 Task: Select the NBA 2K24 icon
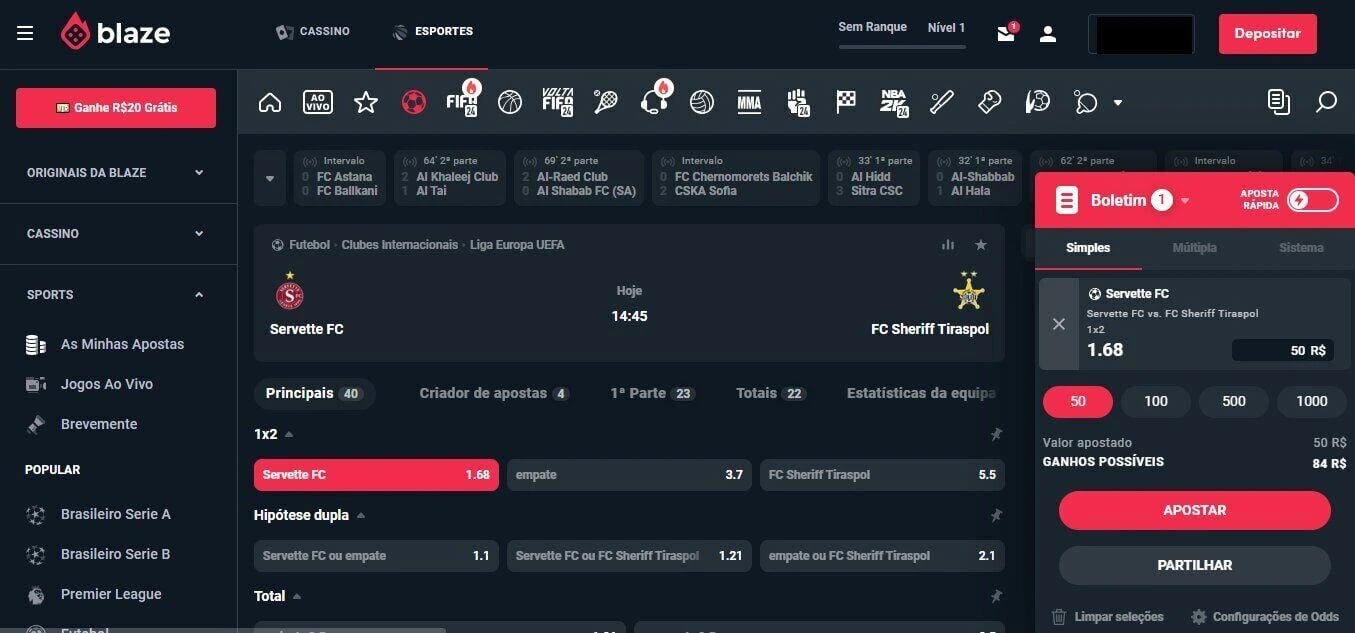coord(894,102)
